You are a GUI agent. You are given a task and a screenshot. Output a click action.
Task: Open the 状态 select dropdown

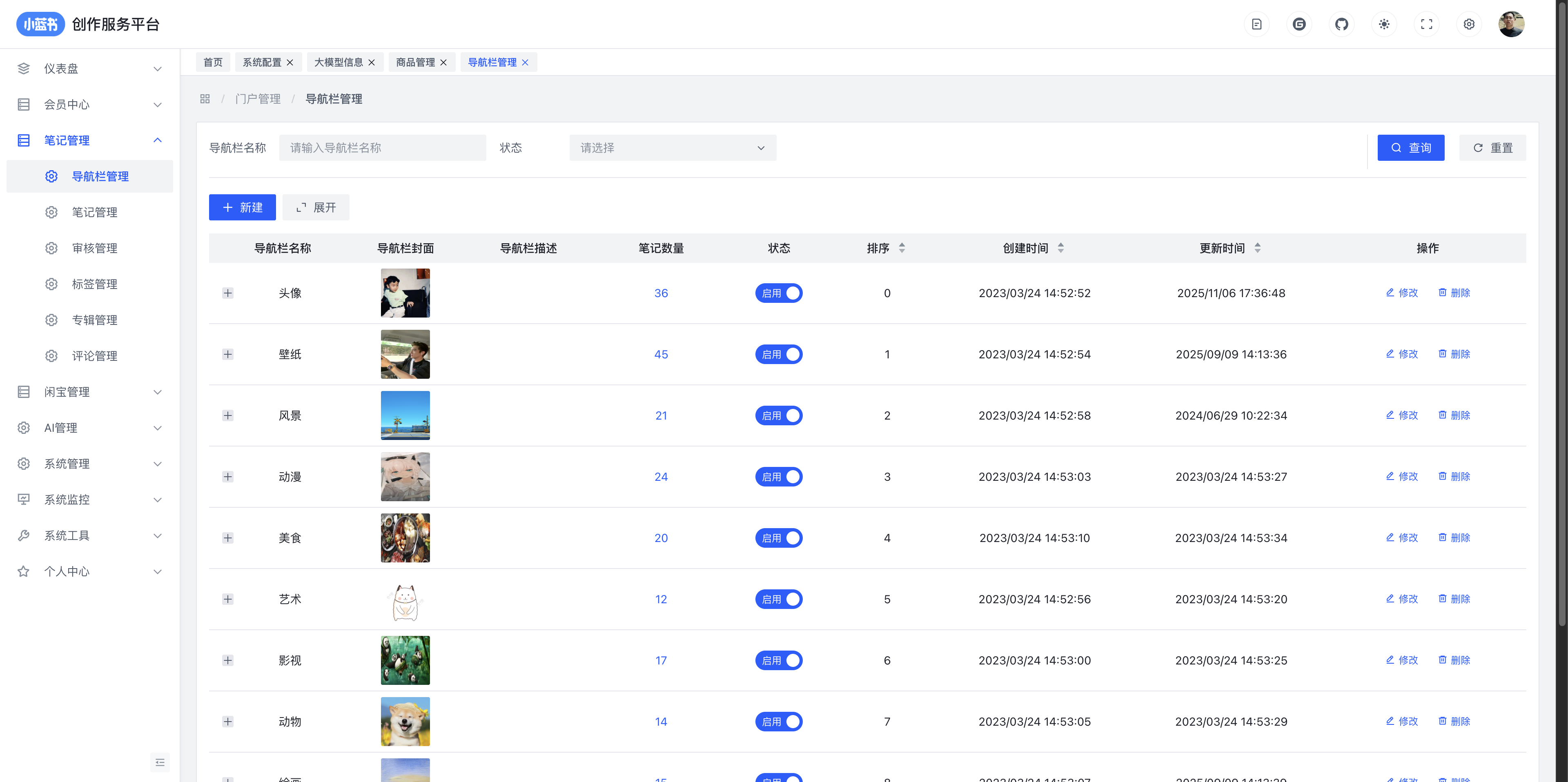(x=672, y=148)
